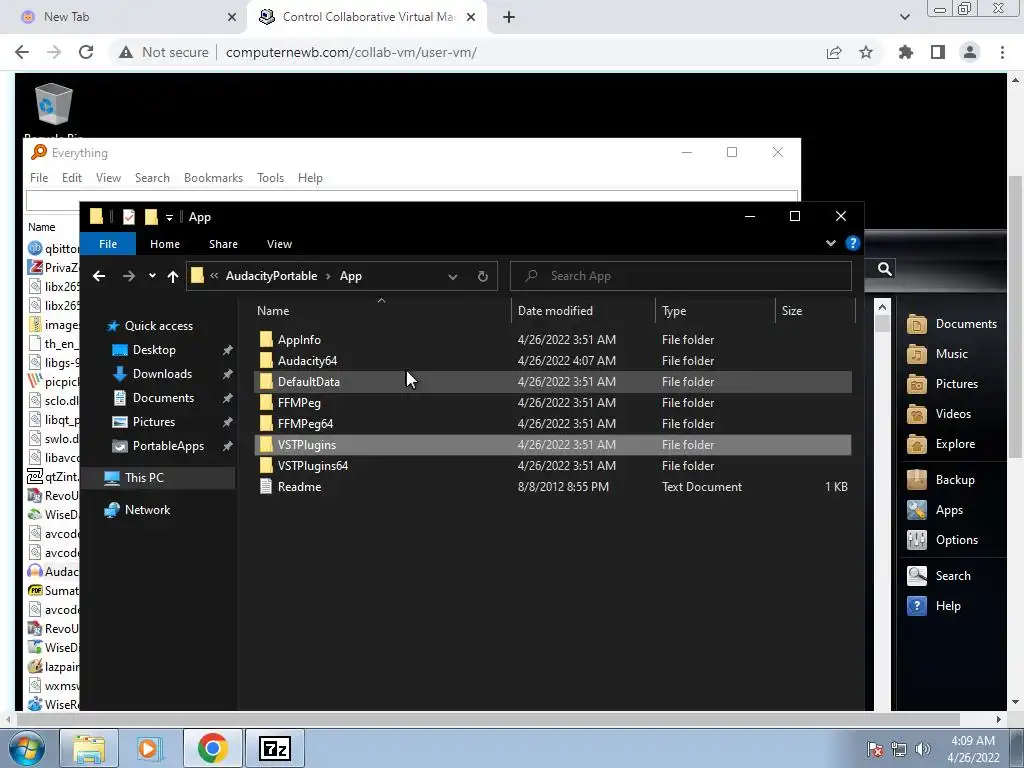This screenshot has width=1024, height=768.
Task: Click the 7-Zip taskbar icon
Action: [x=274, y=748]
